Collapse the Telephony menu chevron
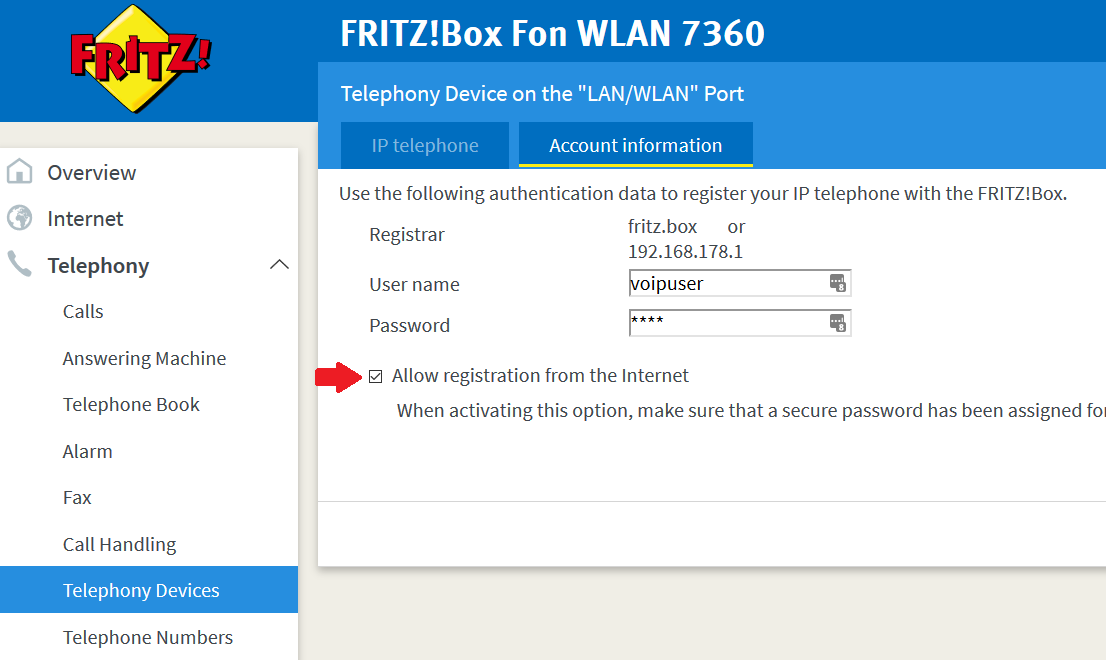This screenshot has height=660, width=1106. 280,265
